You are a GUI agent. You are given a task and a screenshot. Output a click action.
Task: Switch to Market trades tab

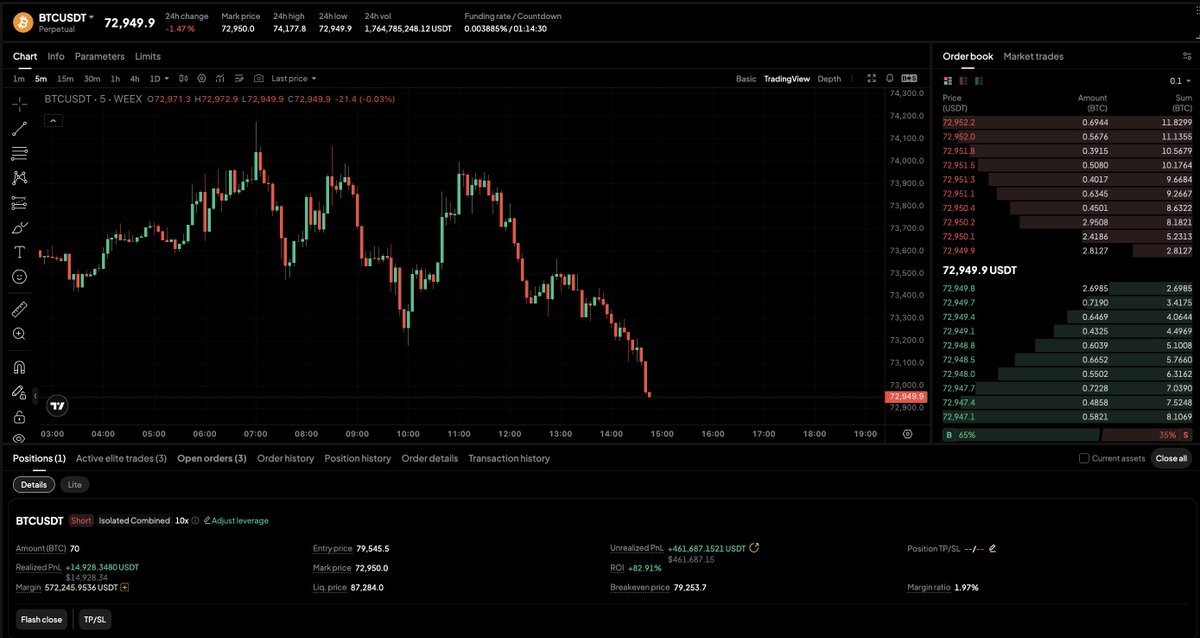tap(1033, 56)
